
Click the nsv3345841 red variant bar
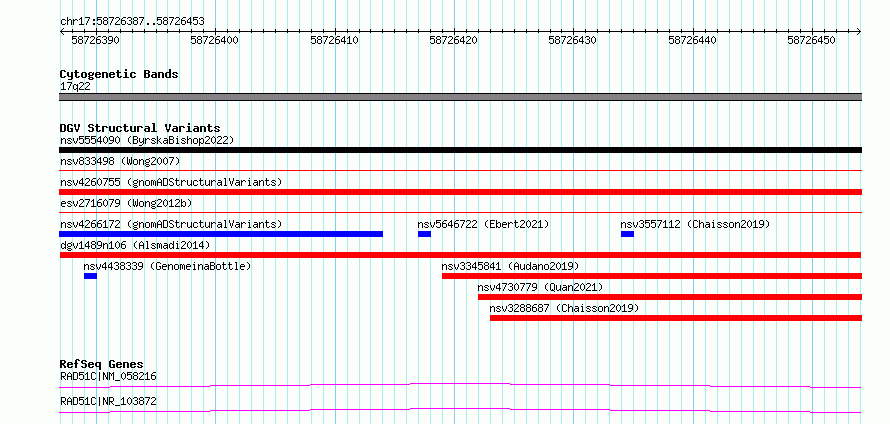pyautogui.click(x=652, y=276)
